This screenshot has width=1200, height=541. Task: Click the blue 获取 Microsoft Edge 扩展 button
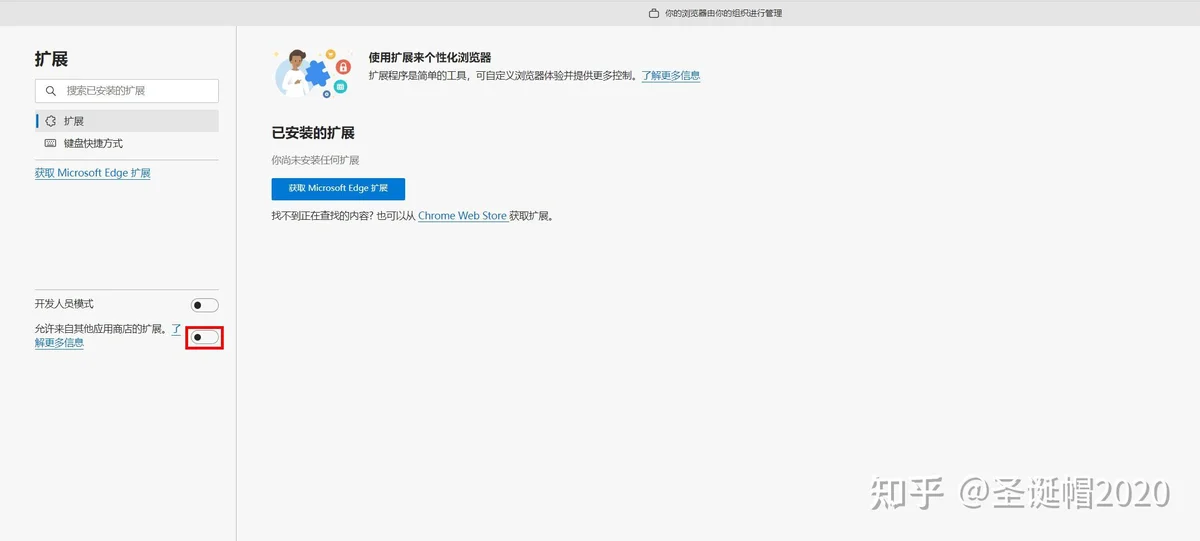pyautogui.click(x=338, y=189)
